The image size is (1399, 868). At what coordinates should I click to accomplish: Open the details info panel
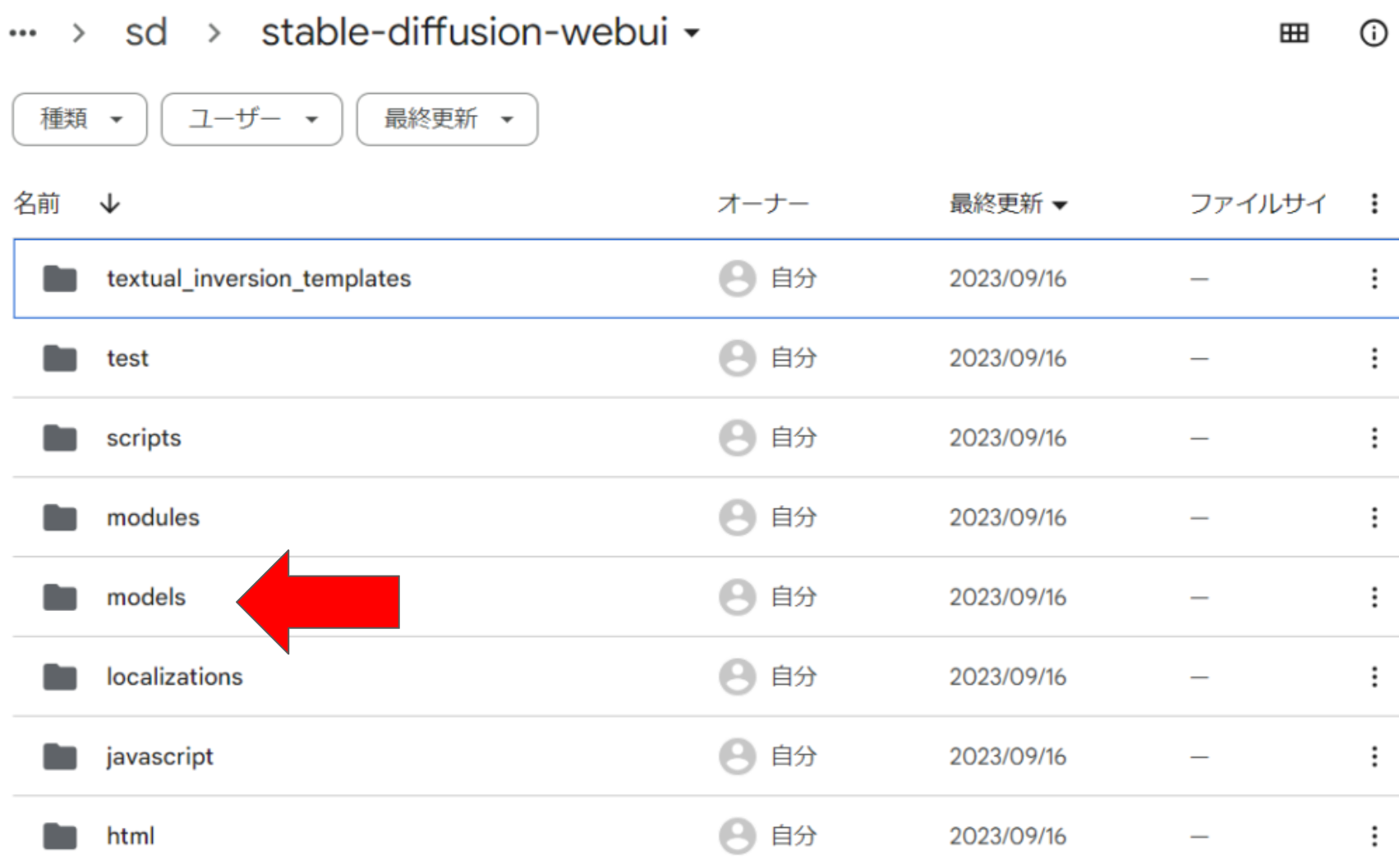point(1373,33)
